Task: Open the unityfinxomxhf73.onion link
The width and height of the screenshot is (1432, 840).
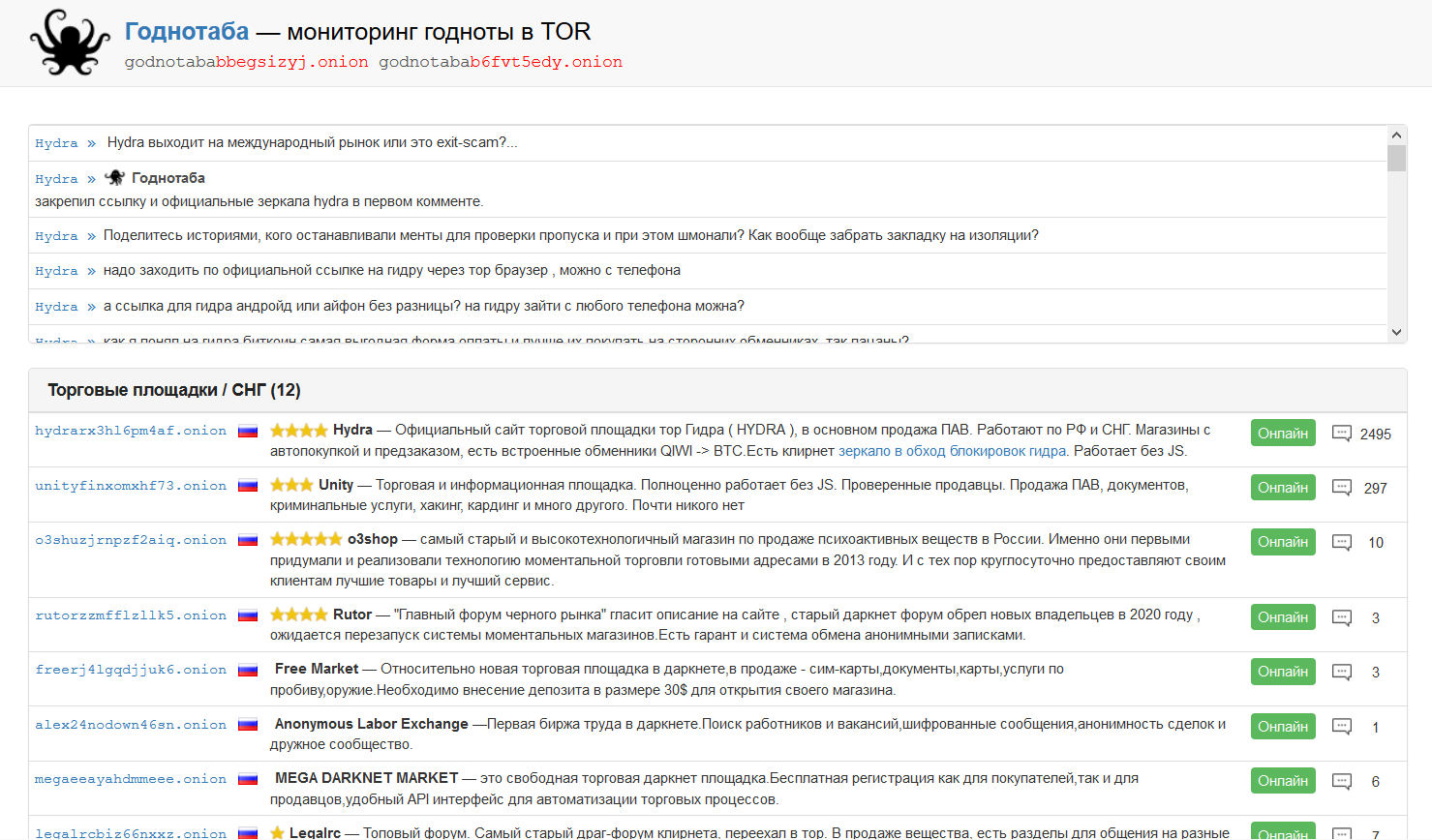Action: pyautogui.click(x=131, y=486)
